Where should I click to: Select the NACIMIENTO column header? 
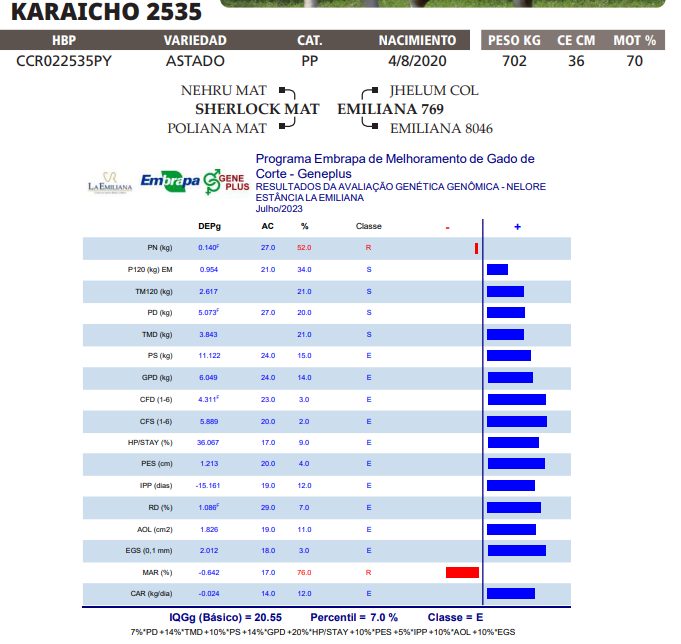click(x=417, y=41)
